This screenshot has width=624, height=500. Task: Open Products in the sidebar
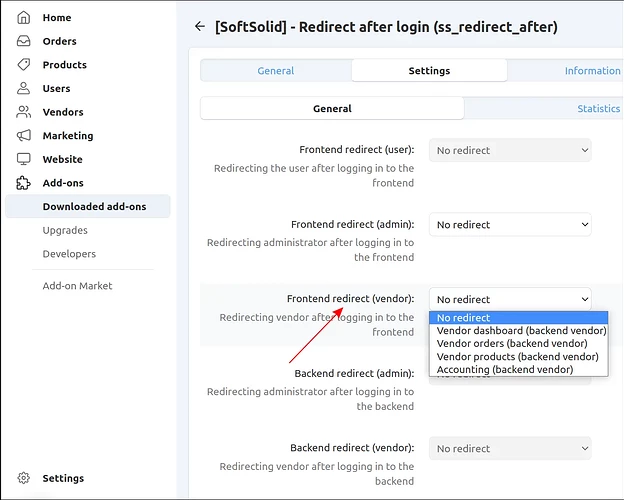[64, 64]
